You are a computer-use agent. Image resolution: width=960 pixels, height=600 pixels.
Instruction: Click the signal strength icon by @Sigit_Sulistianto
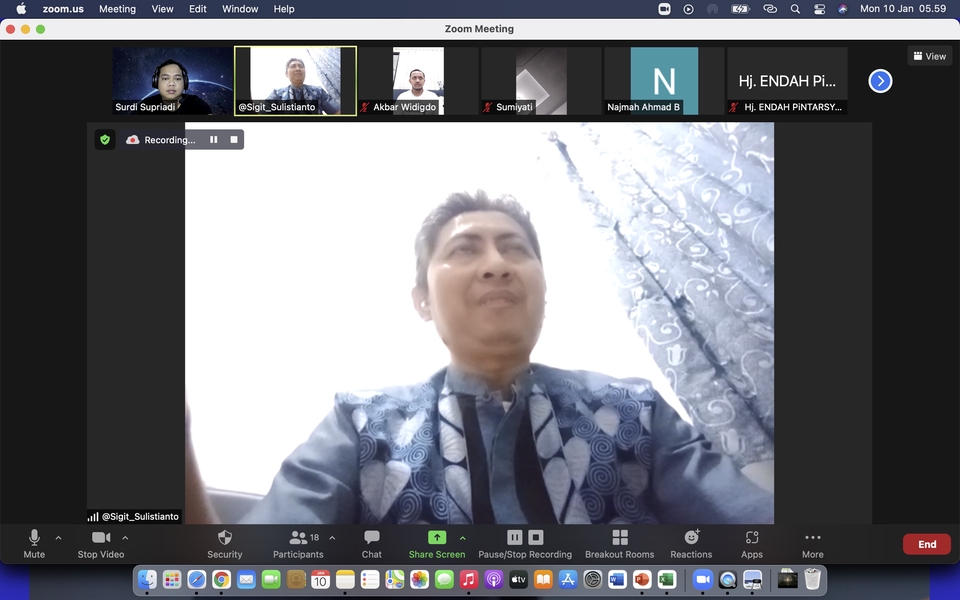point(93,517)
